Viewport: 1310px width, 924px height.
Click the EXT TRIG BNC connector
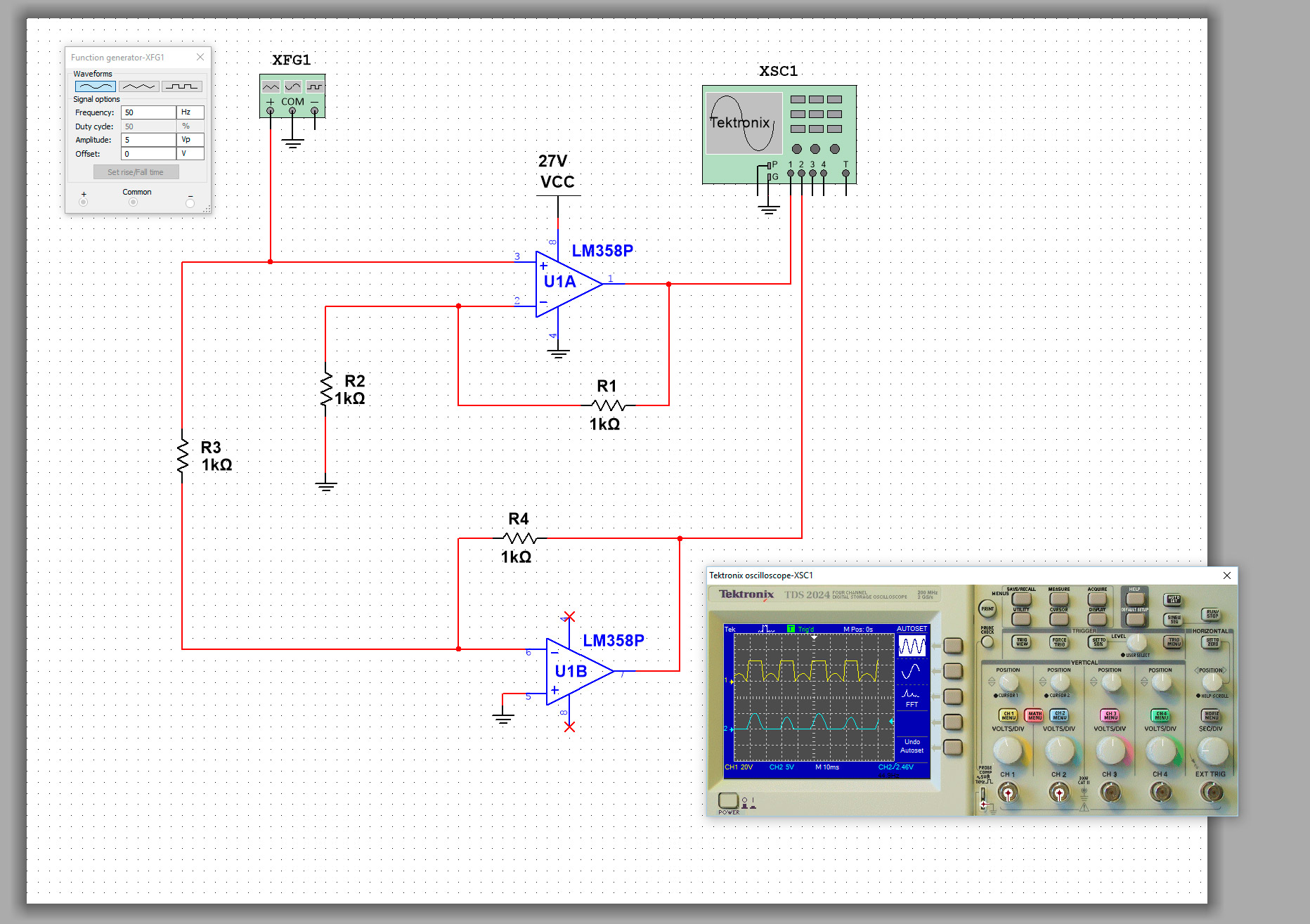coord(1212,793)
